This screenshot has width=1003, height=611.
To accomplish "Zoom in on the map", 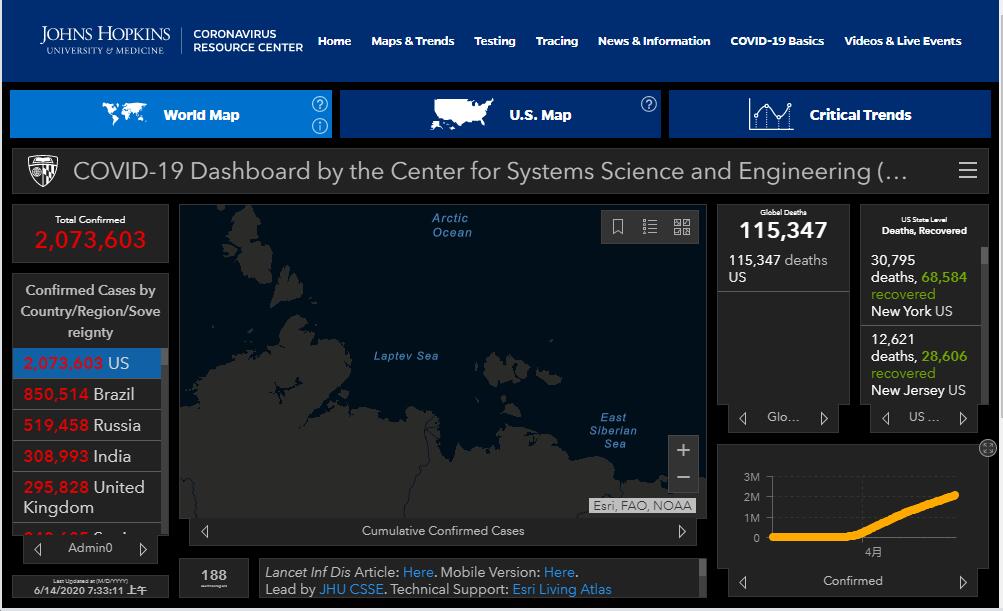I will 683,450.
